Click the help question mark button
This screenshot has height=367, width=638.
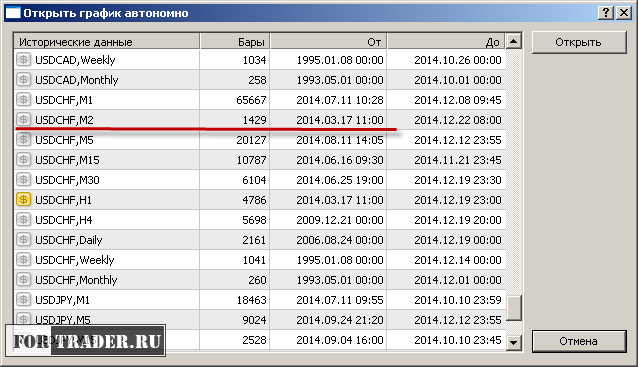pos(606,13)
